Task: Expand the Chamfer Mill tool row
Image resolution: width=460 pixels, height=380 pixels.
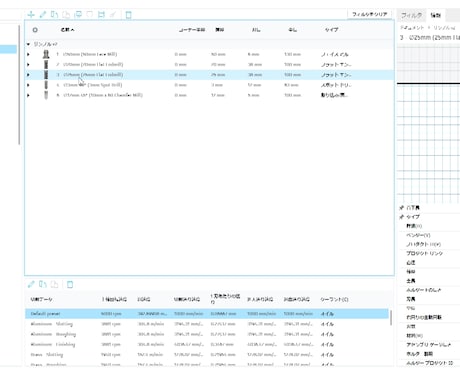Action: (x=28, y=95)
